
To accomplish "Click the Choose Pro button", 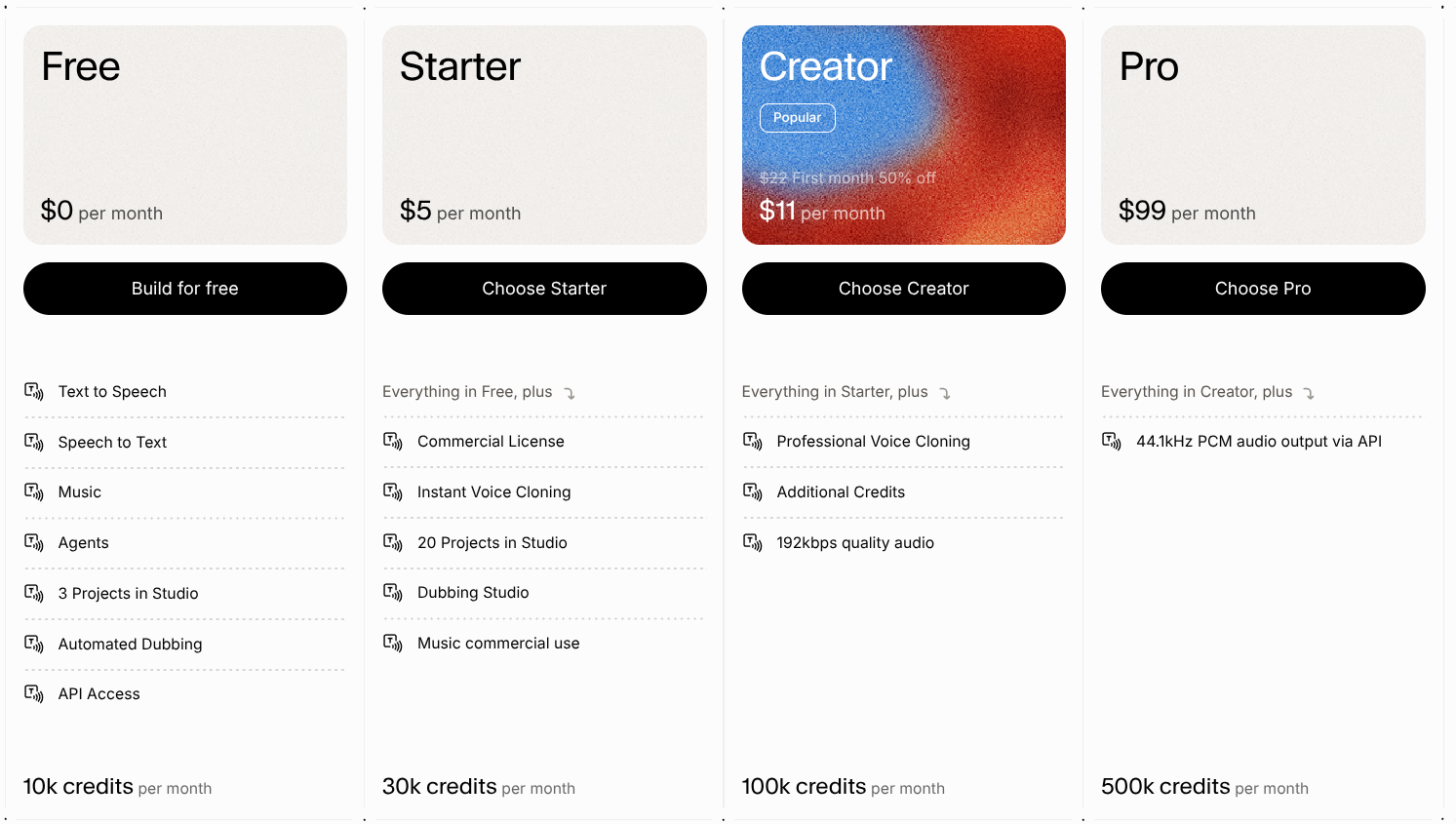I will 1263,289.
